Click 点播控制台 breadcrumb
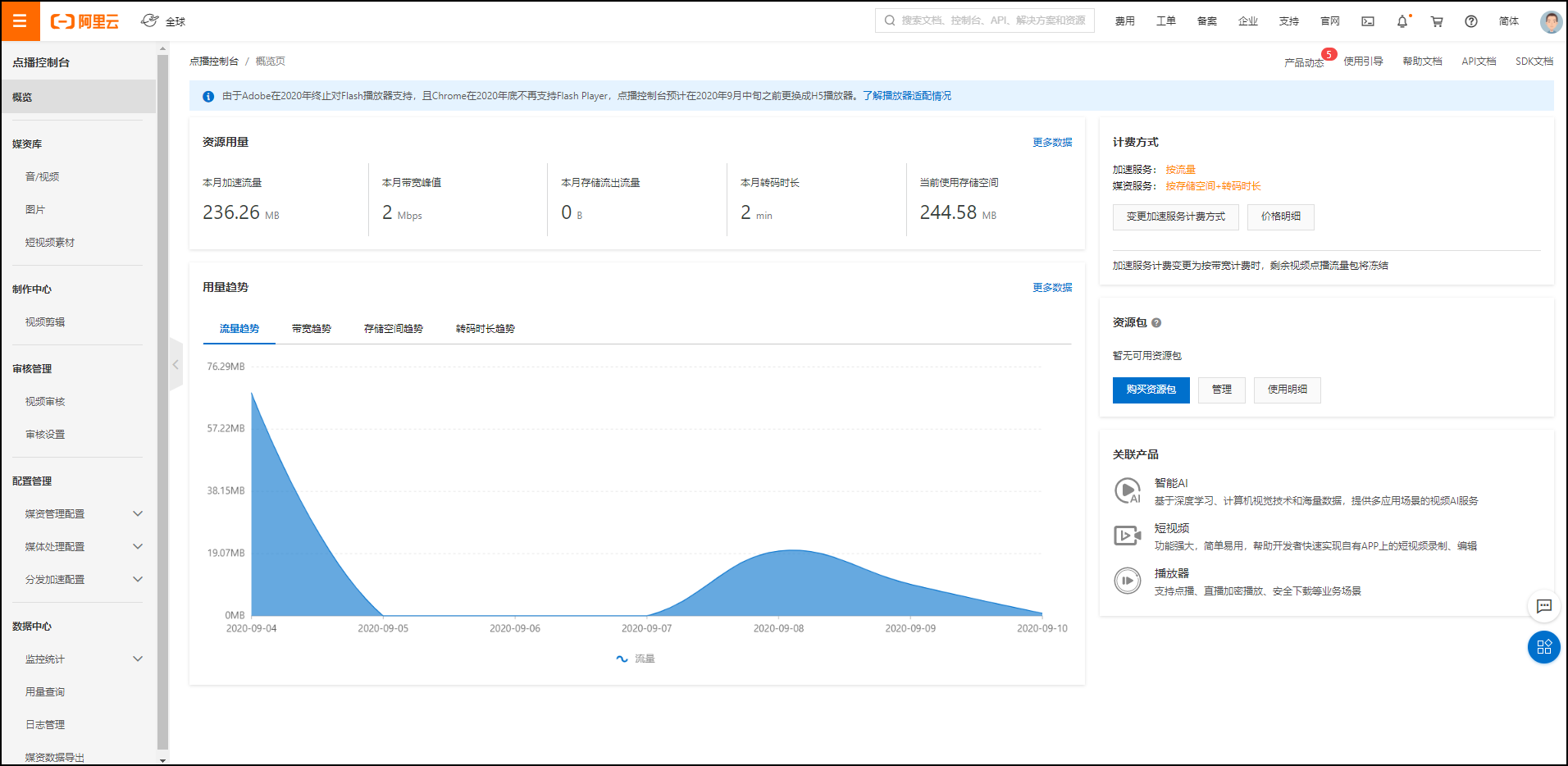 [x=214, y=62]
